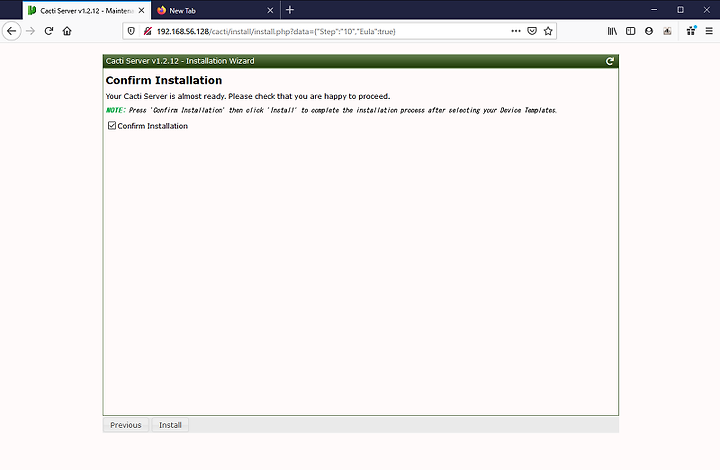Click the insecure connection padlock icon

[x=147, y=31]
